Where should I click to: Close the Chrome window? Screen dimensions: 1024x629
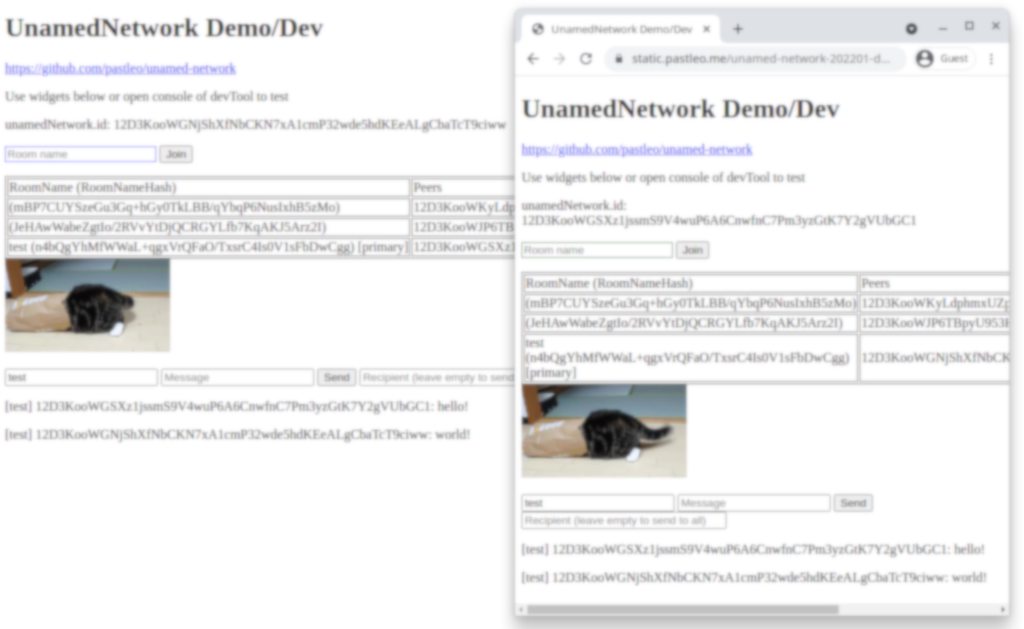(x=995, y=26)
